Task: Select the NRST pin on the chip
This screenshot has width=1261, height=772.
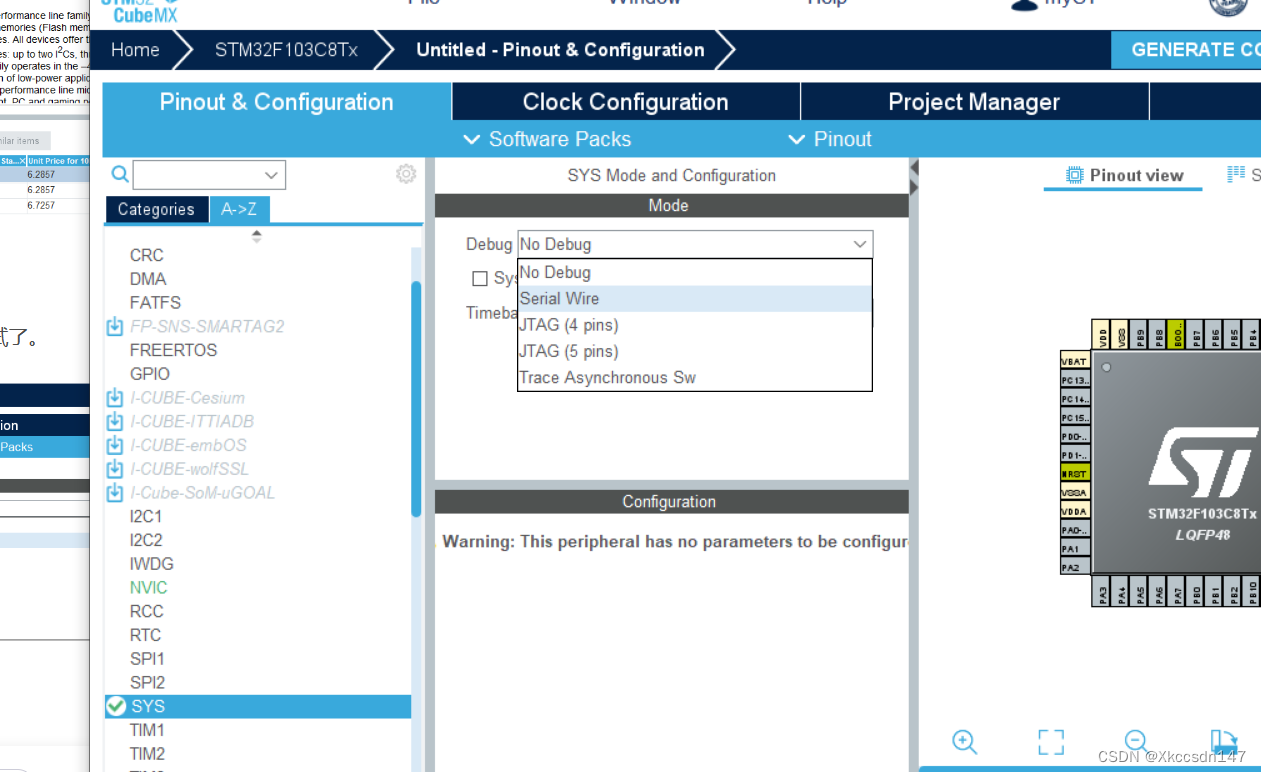Action: tap(1075, 473)
